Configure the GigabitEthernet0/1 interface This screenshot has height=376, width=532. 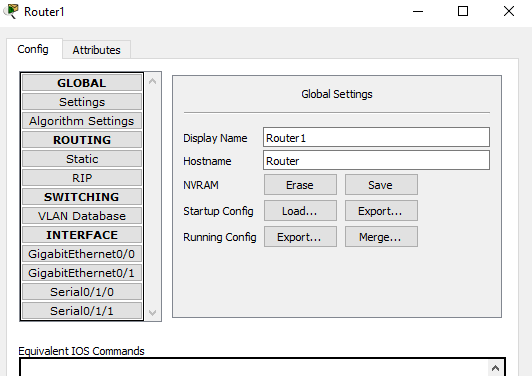pyautogui.click(x=82, y=273)
